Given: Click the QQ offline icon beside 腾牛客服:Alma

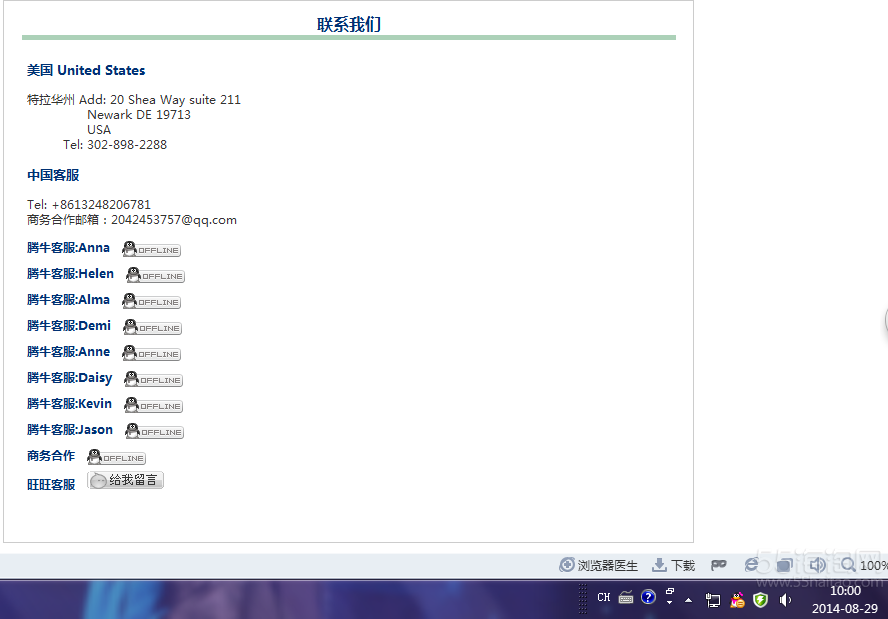Looking at the screenshot, I should coord(151,301).
